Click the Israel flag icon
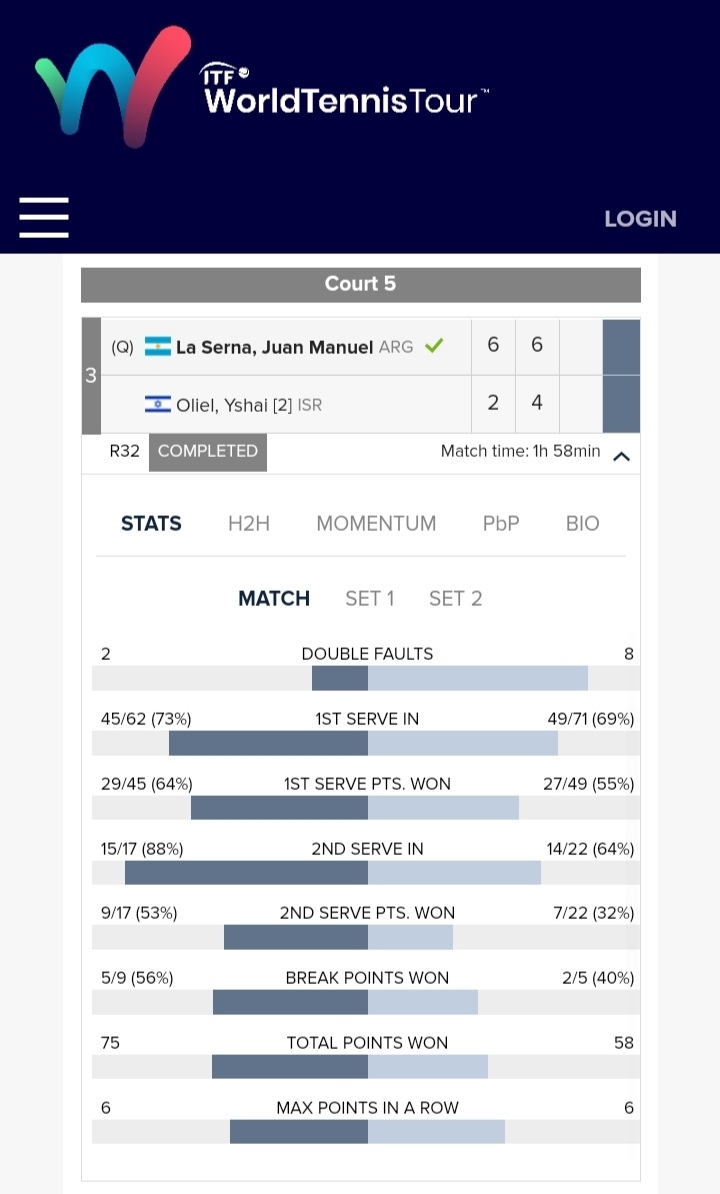The height and width of the screenshot is (1194, 720). coord(158,405)
